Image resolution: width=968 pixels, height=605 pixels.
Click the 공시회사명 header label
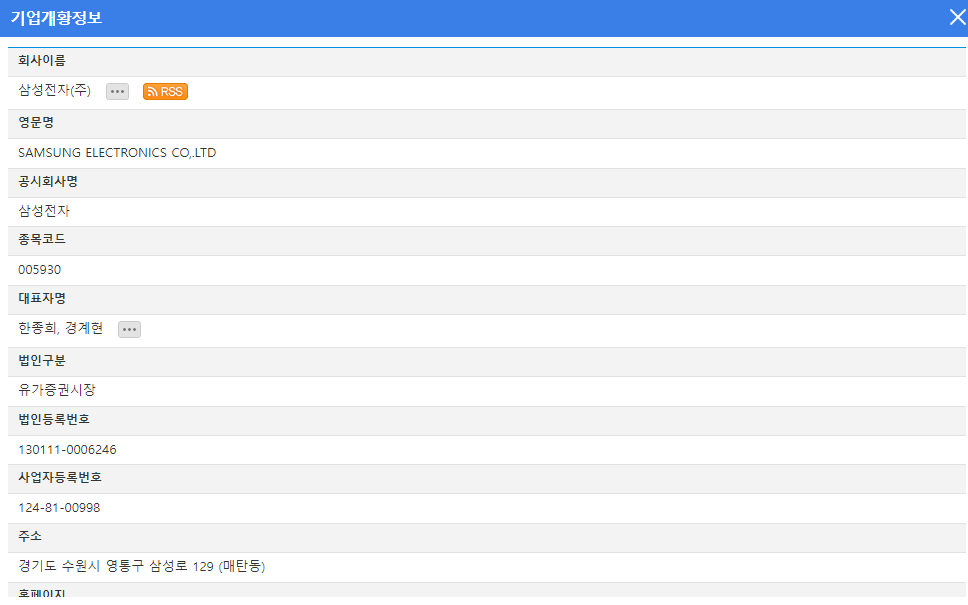(48, 182)
